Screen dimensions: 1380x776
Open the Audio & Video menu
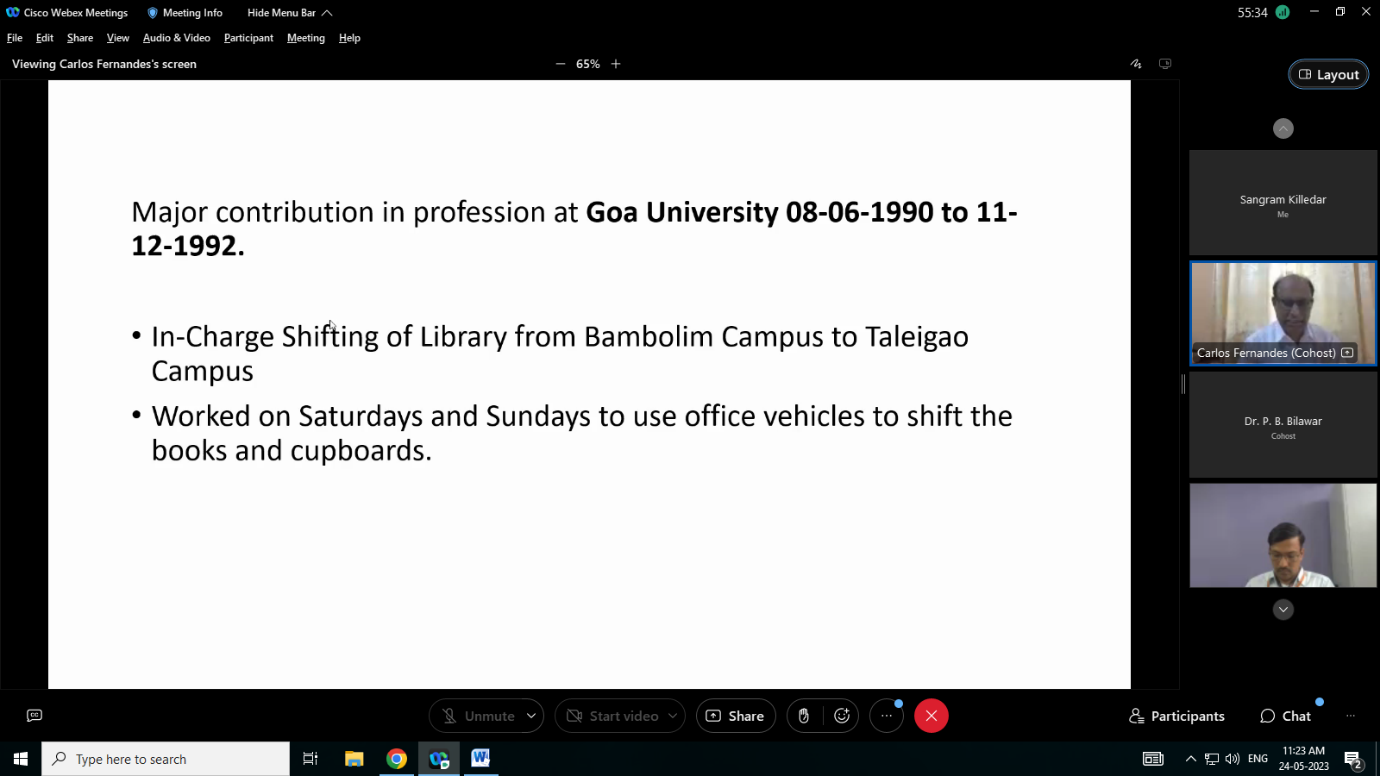[x=176, y=38]
